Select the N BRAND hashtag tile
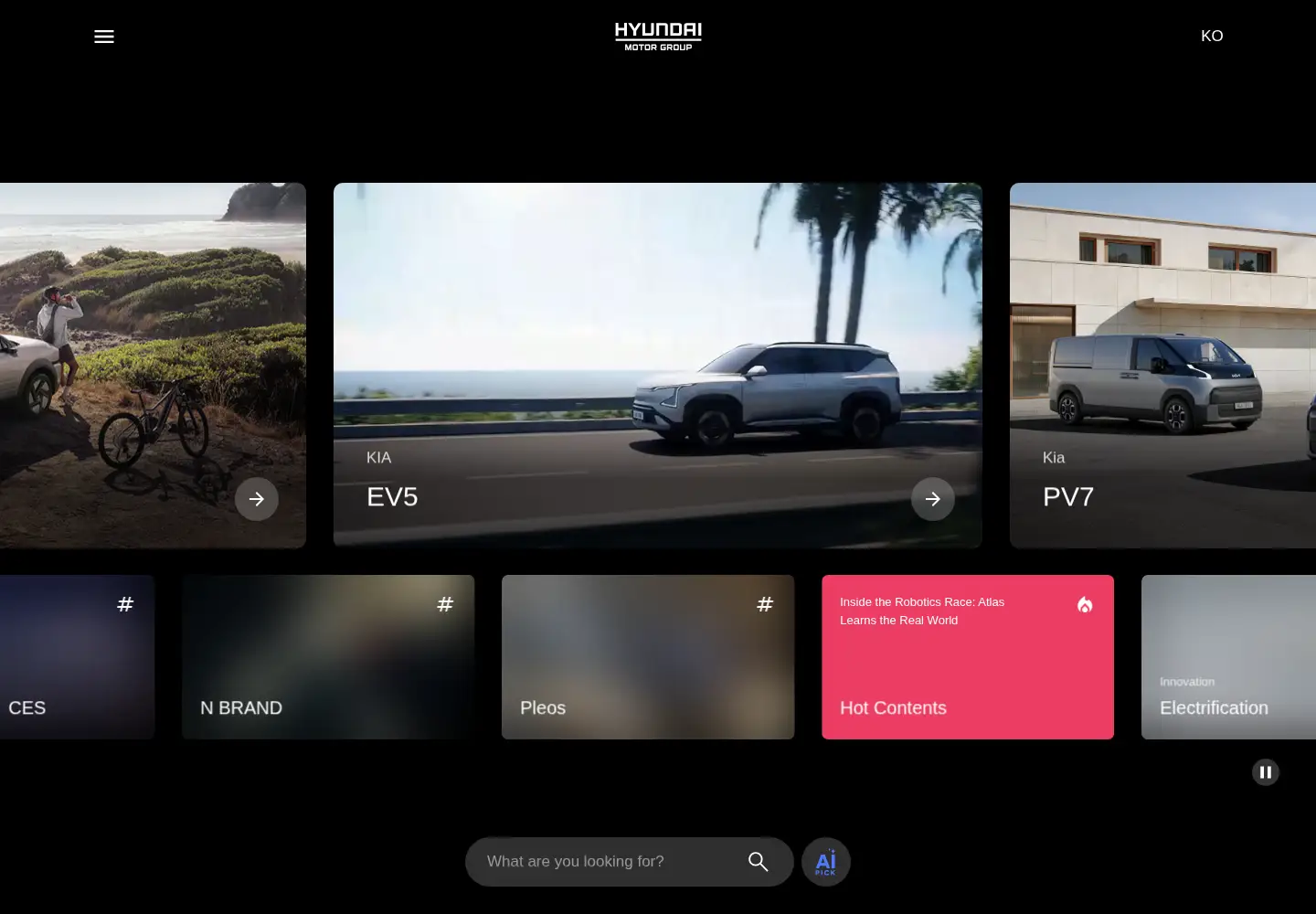 (x=328, y=657)
